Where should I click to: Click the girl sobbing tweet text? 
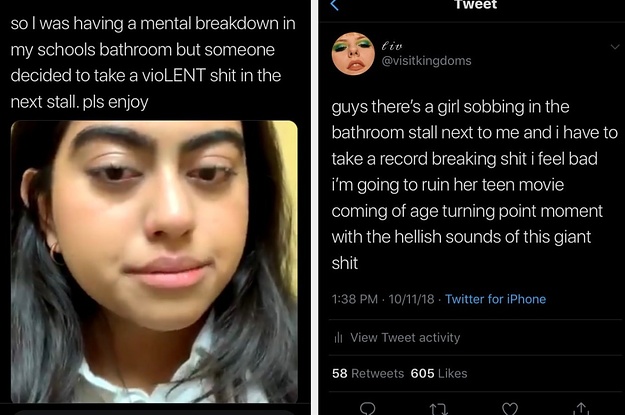474,185
